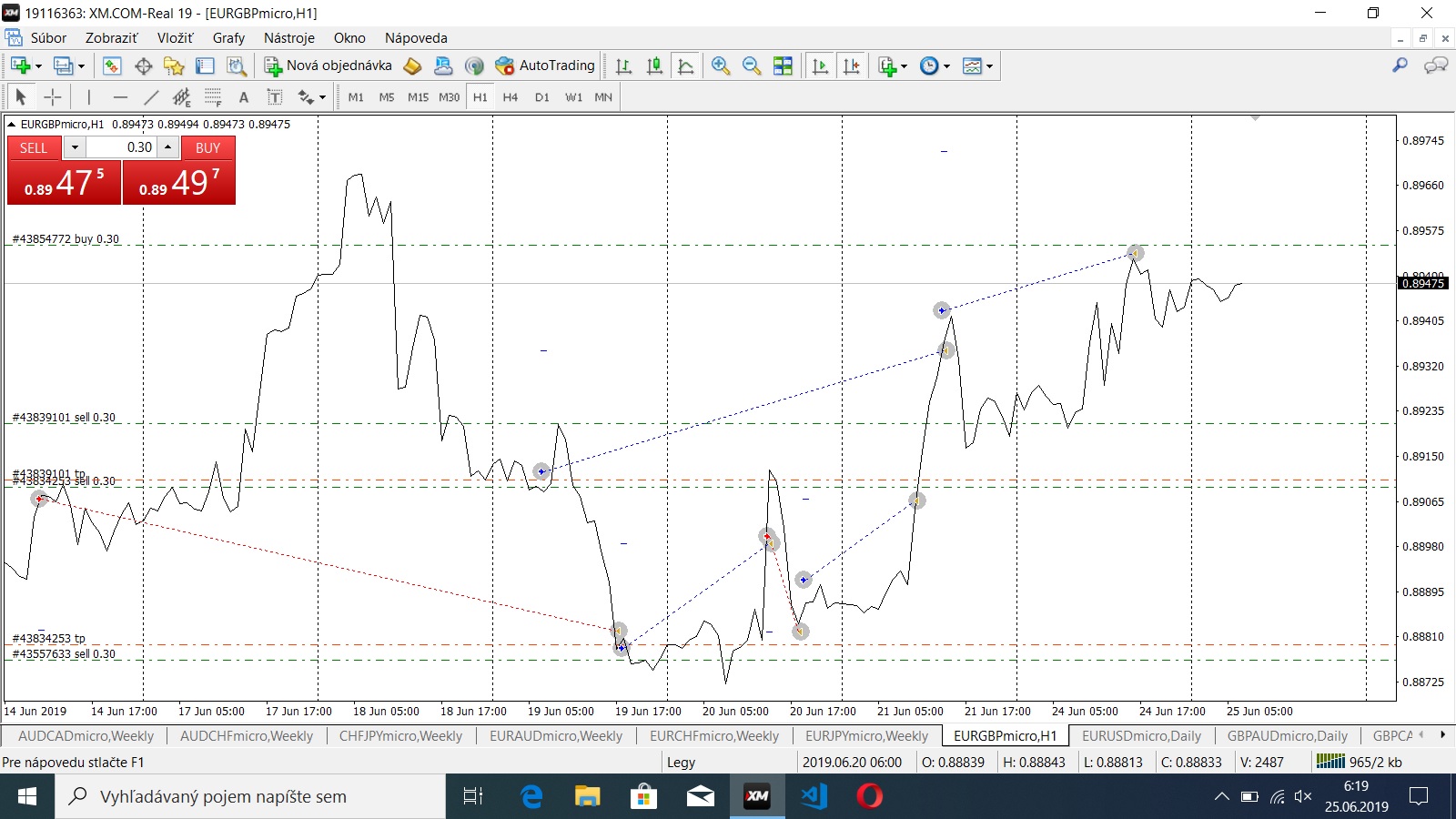Open the chat bubbles icon top right

coord(1436,66)
